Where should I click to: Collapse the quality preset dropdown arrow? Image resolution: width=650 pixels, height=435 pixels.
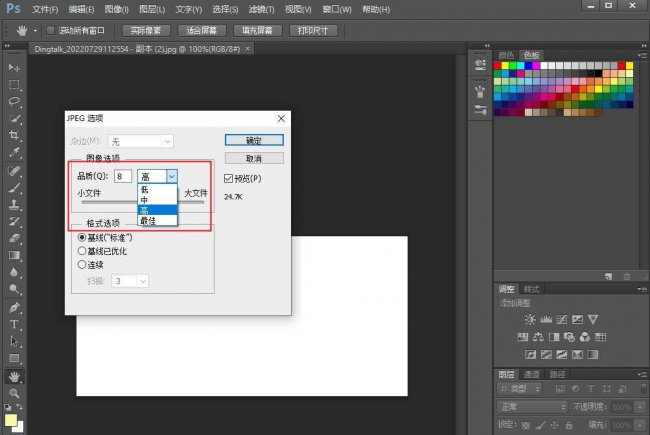[172, 177]
